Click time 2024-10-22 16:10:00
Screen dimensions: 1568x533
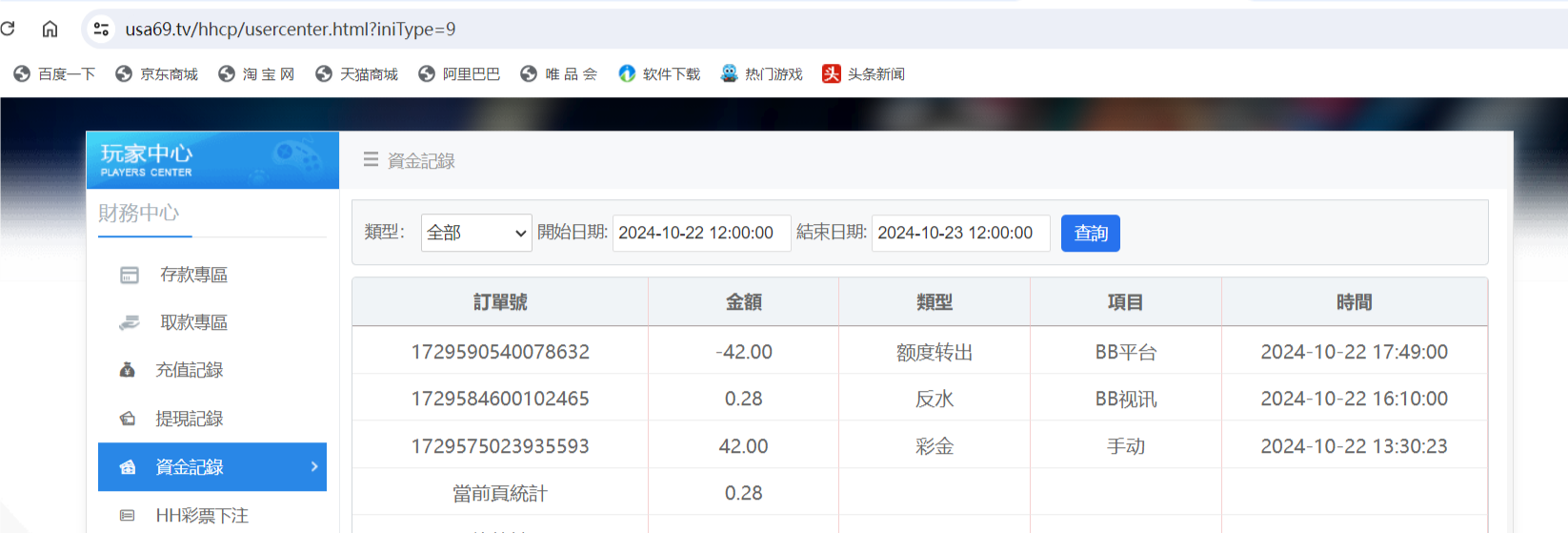(1354, 399)
